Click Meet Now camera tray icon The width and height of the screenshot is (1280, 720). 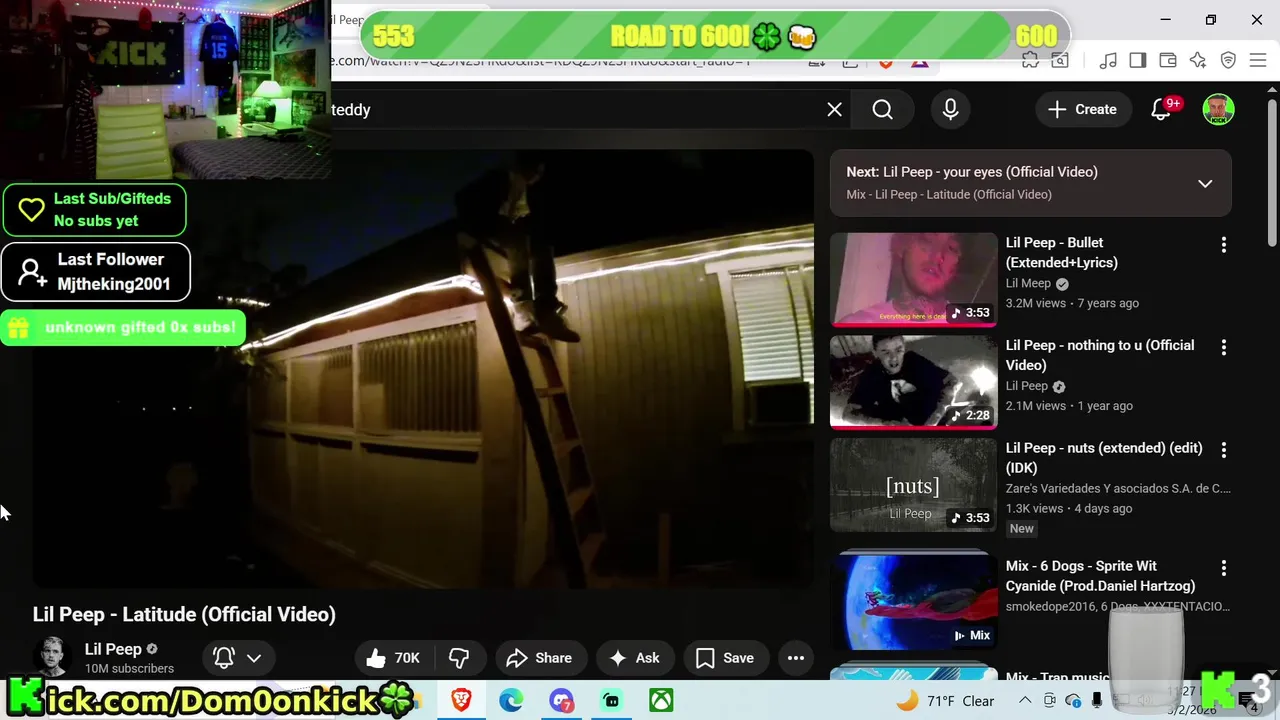pyautogui.click(x=1049, y=701)
